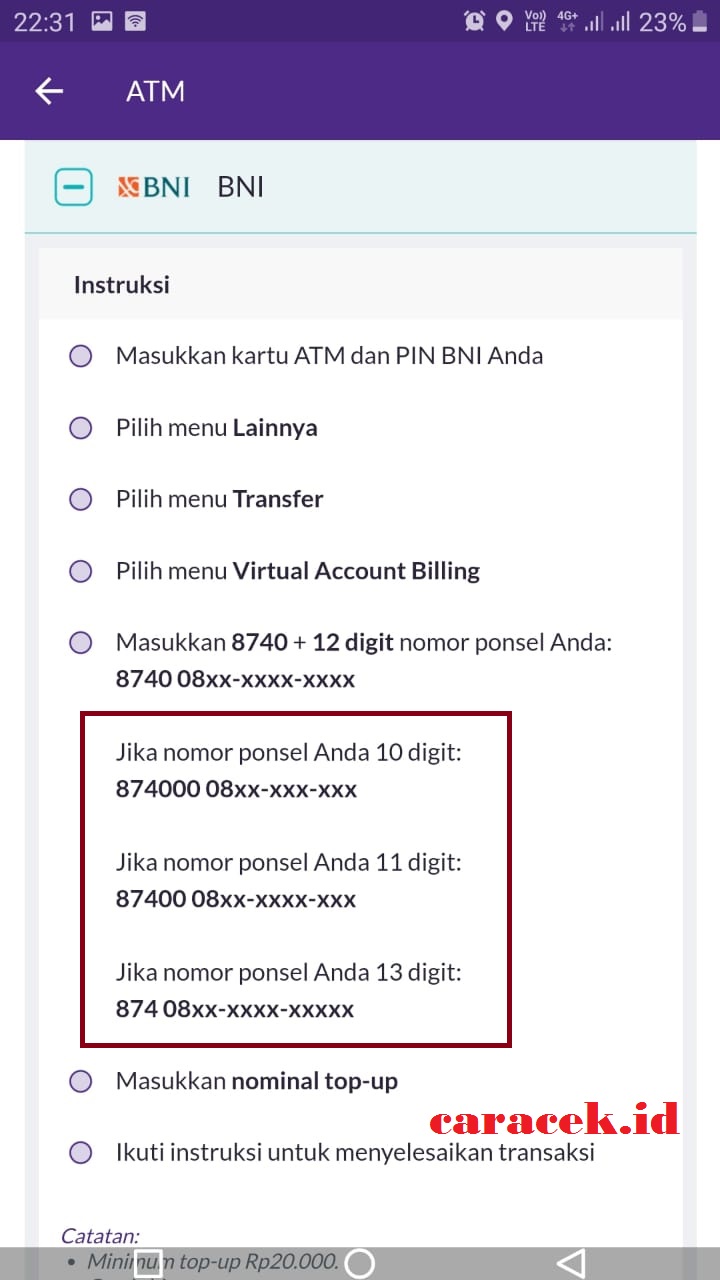The width and height of the screenshot is (720, 1280).
Task: Tap the Instruksi section header
Action: 122,285
